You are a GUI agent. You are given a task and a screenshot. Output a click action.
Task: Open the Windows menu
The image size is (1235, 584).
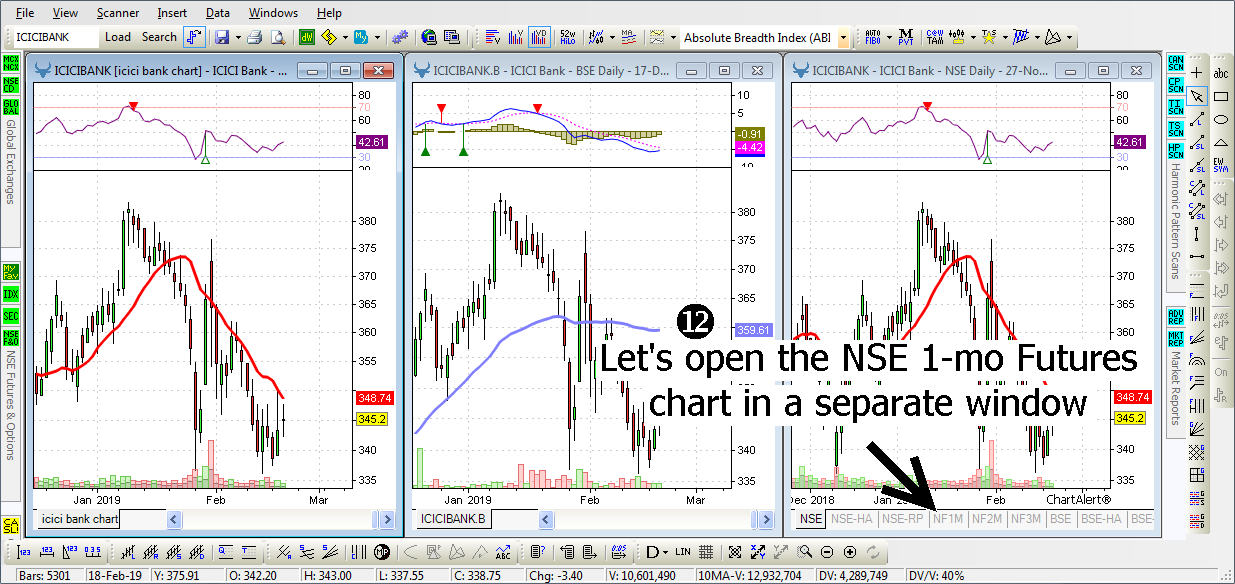click(x=273, y=13)
